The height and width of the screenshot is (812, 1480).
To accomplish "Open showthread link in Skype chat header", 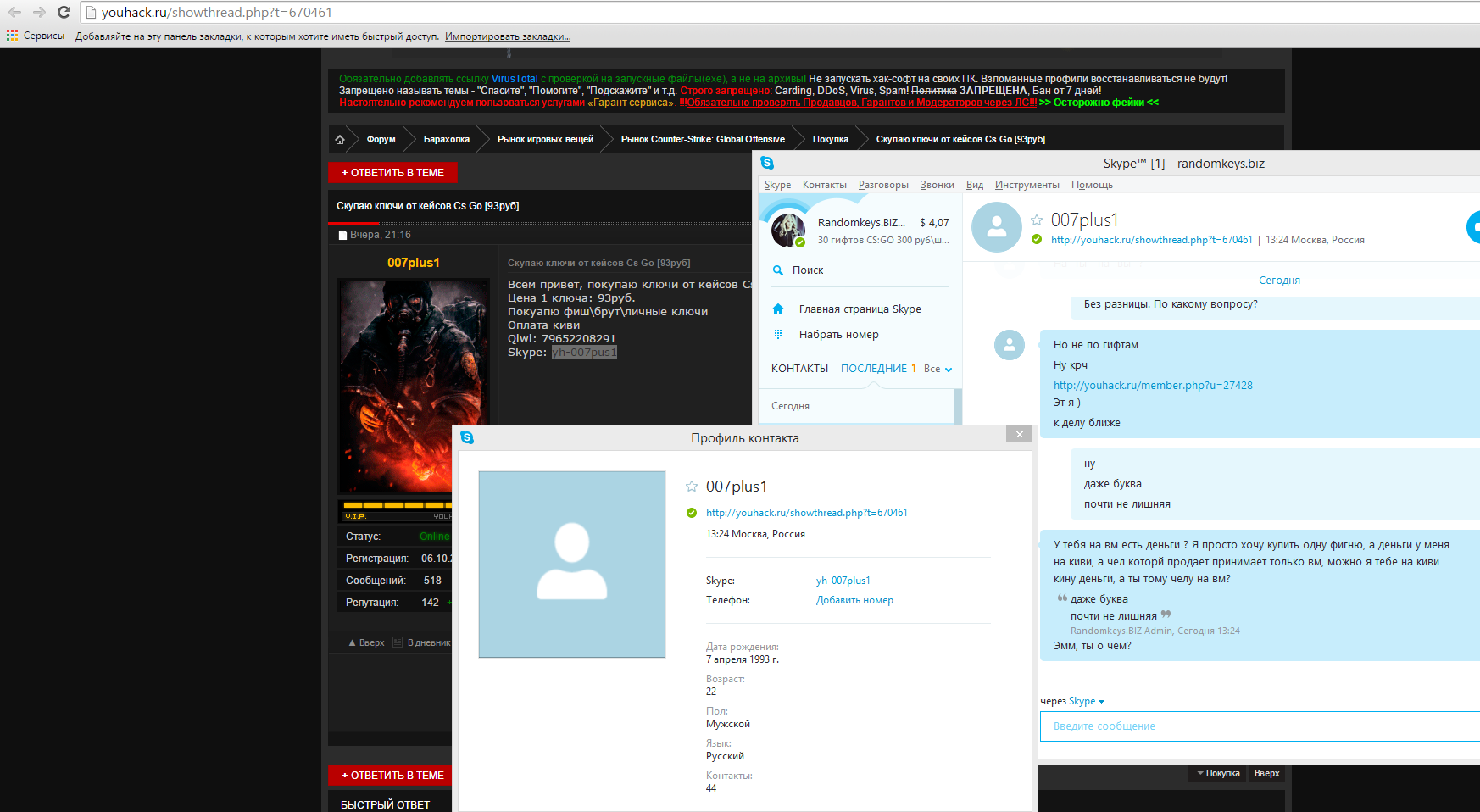I will (1152, 240).
